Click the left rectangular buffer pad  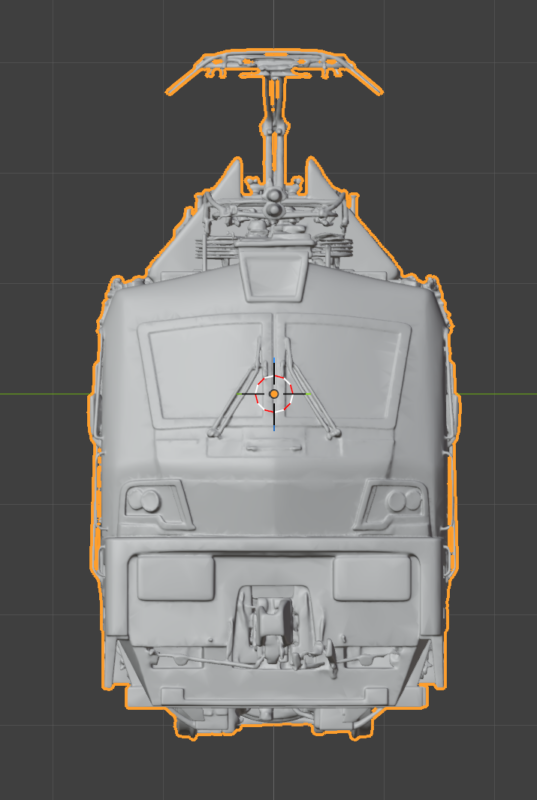coord(175,578)
